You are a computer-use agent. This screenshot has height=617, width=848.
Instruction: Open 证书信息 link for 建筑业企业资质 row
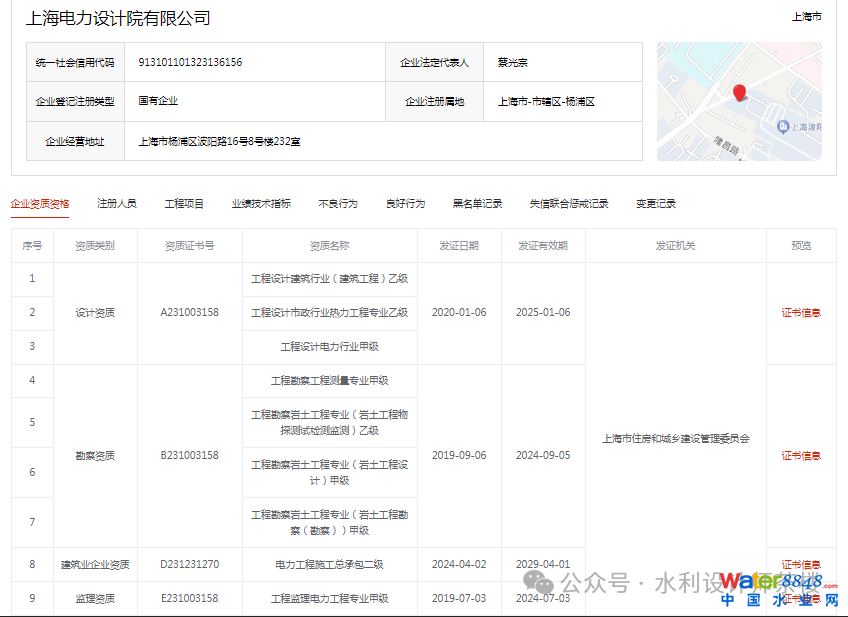pyautogui.click(x=801, y=565)
